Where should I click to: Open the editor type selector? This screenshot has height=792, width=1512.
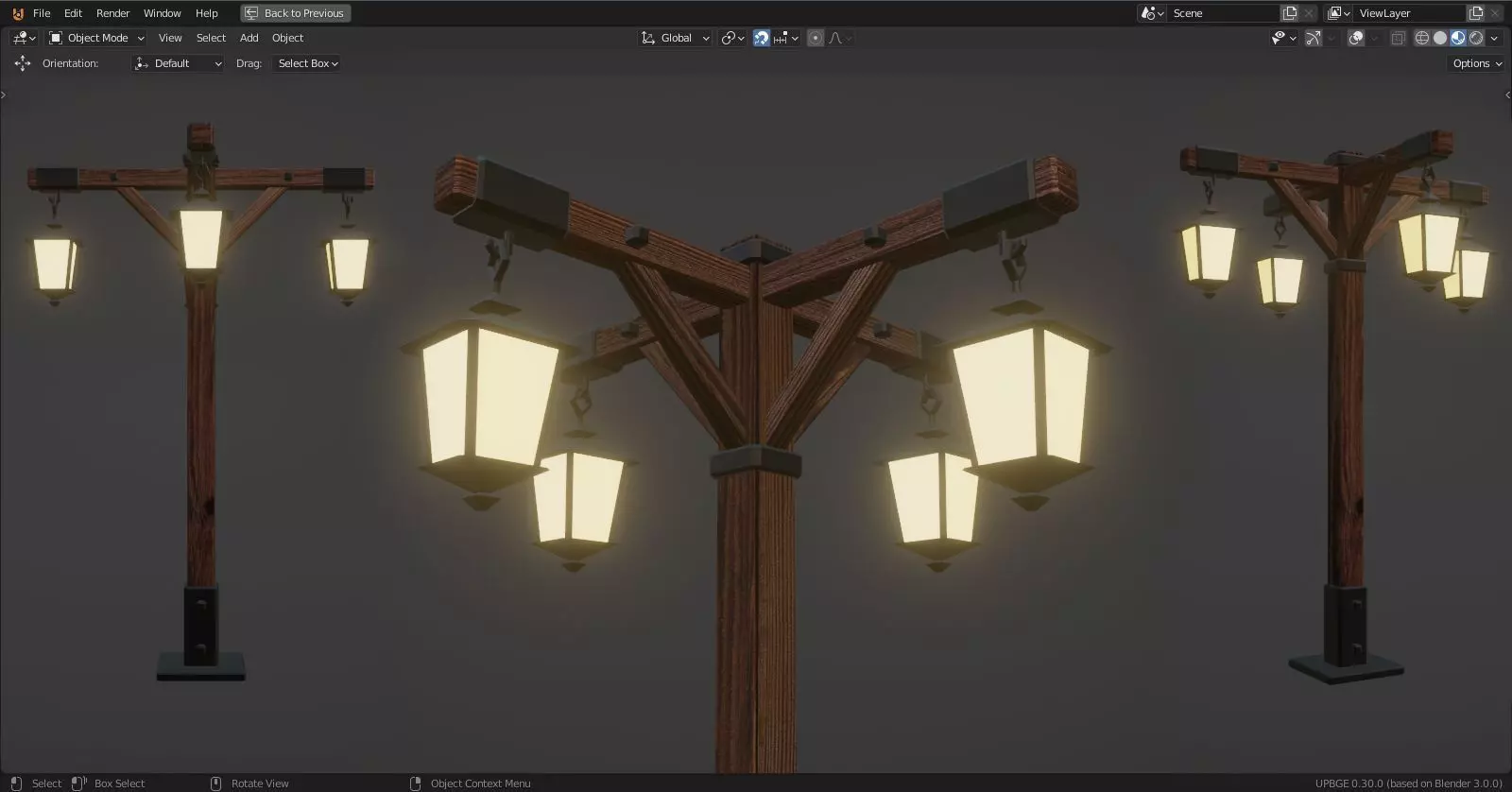tap(24, 38)
